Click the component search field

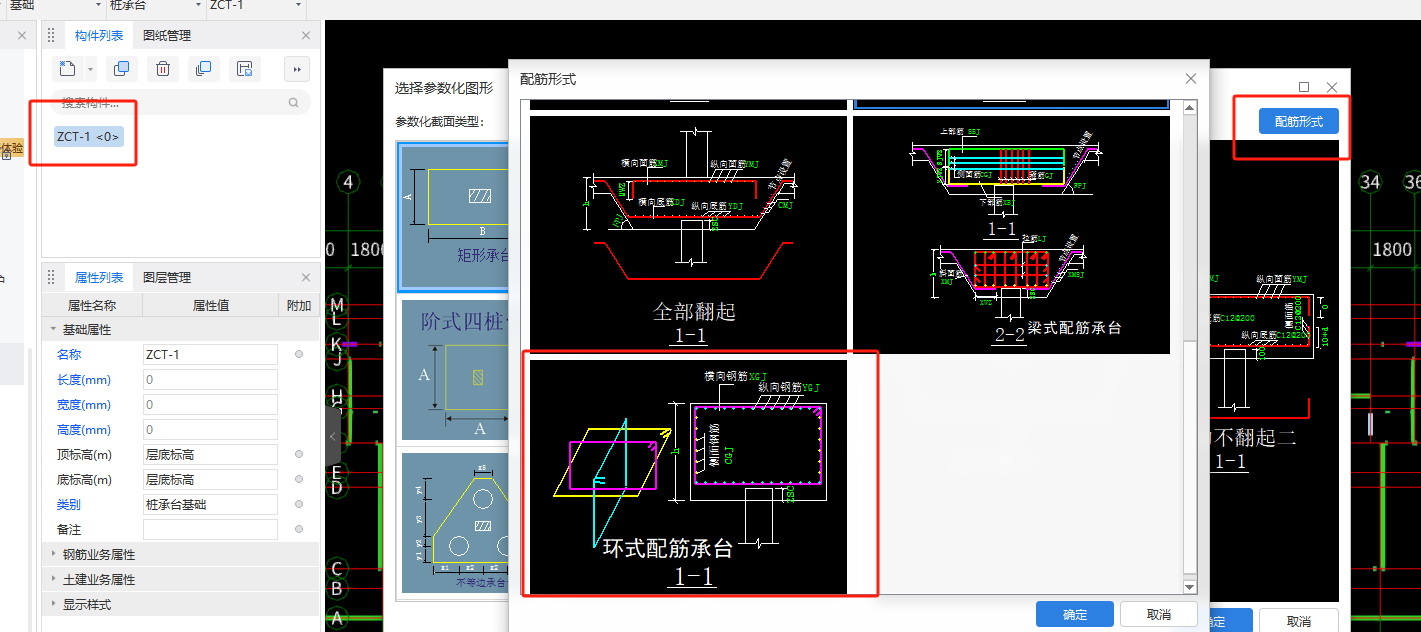[181, 102]
